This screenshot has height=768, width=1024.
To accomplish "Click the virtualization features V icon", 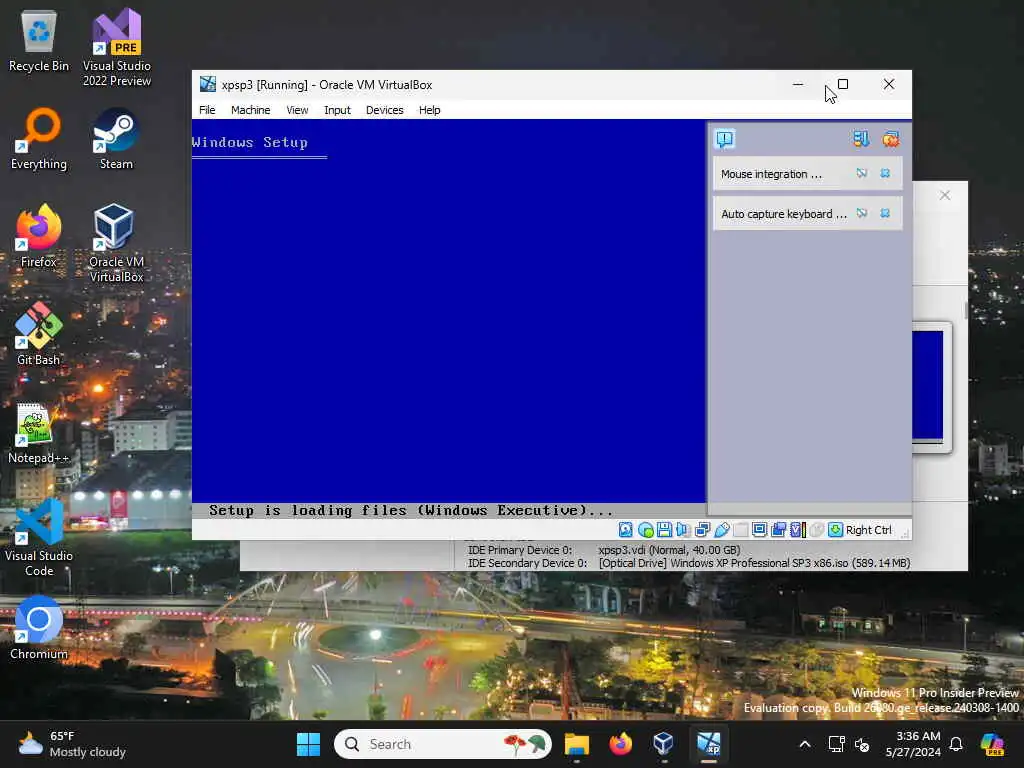I will point(797,530).
